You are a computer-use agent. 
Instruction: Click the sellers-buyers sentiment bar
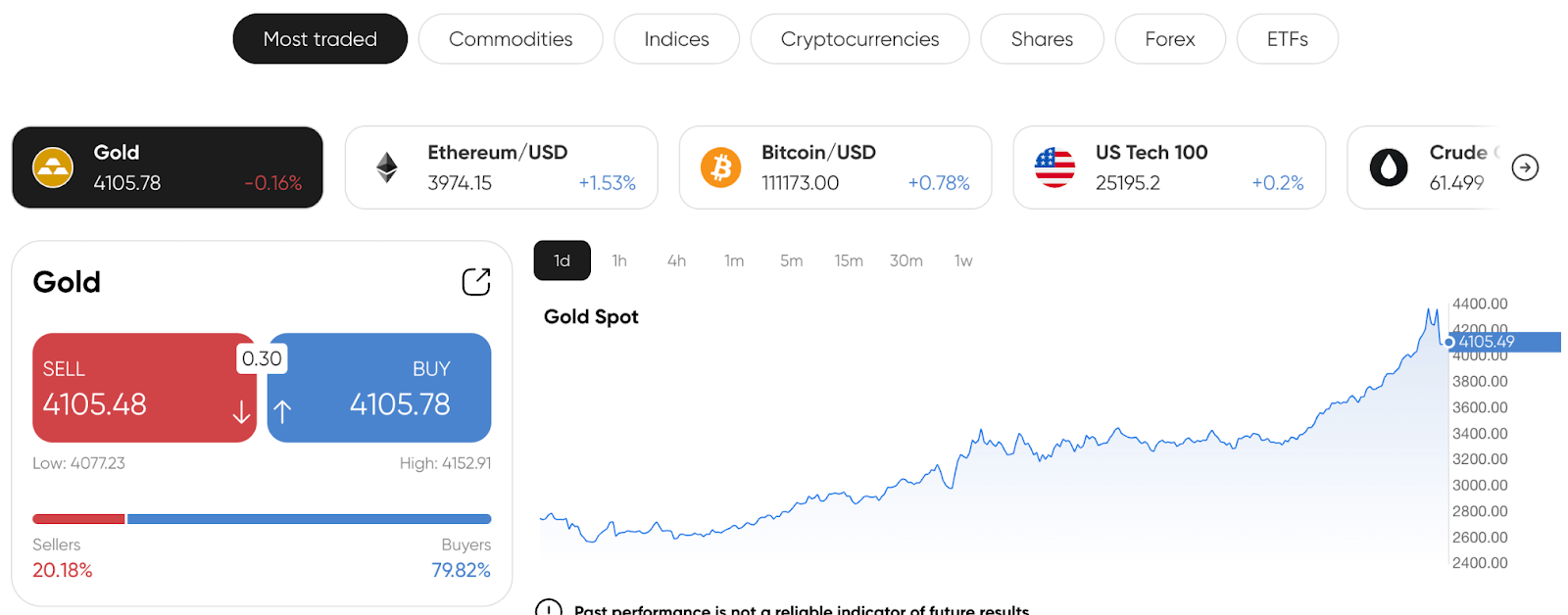[x=262, y=519]
